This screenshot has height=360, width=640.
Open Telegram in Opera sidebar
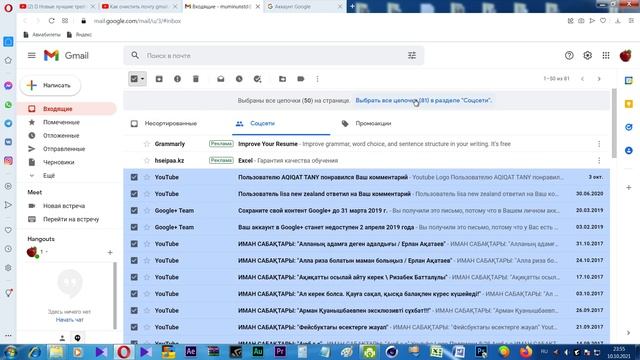tap(8, 123)
